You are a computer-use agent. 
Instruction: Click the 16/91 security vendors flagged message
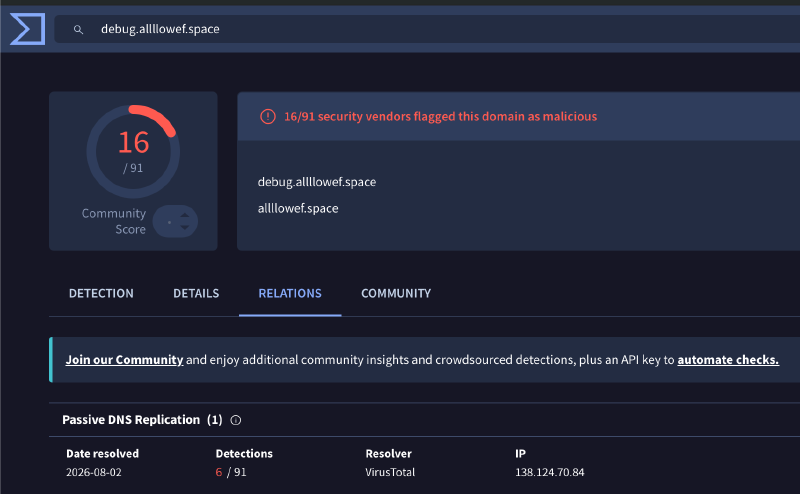click(x=440, y=116)
